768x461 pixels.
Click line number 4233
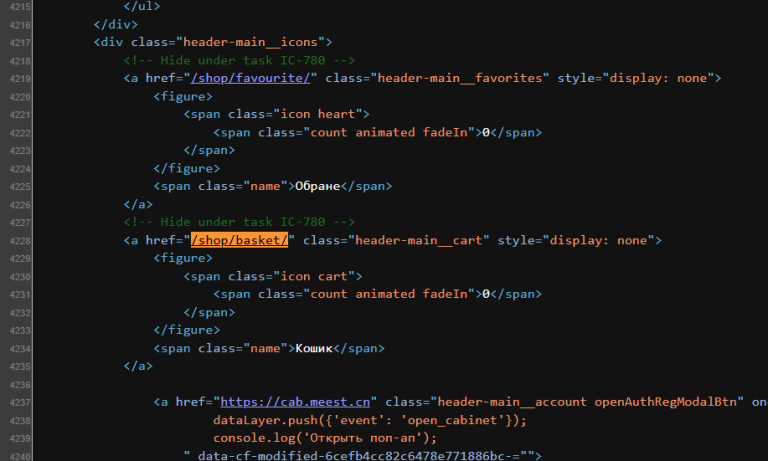(20, 331)
